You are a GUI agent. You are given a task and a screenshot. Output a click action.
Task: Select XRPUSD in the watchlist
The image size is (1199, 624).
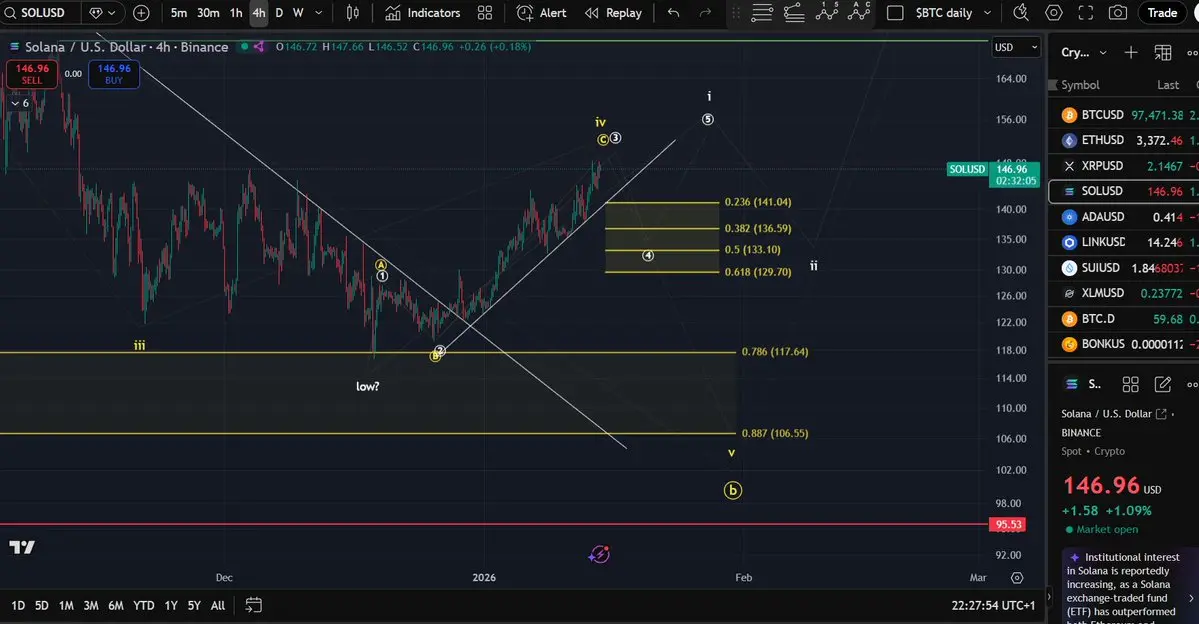[x=1123, y=166]
